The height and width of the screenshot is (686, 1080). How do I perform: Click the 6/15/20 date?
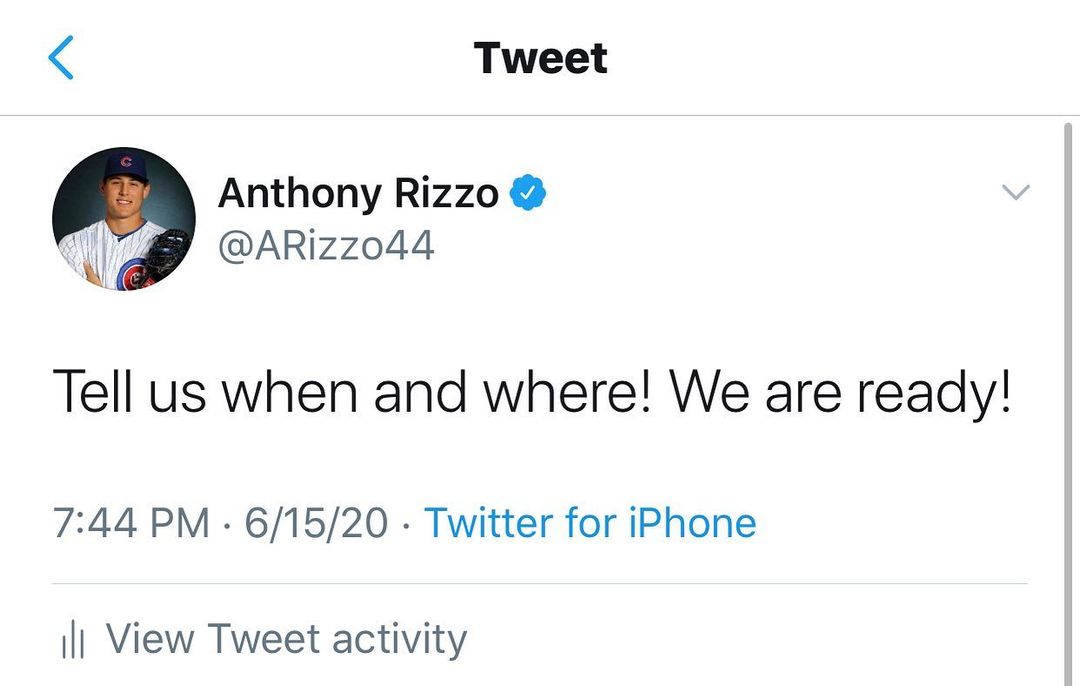[316, 523]
